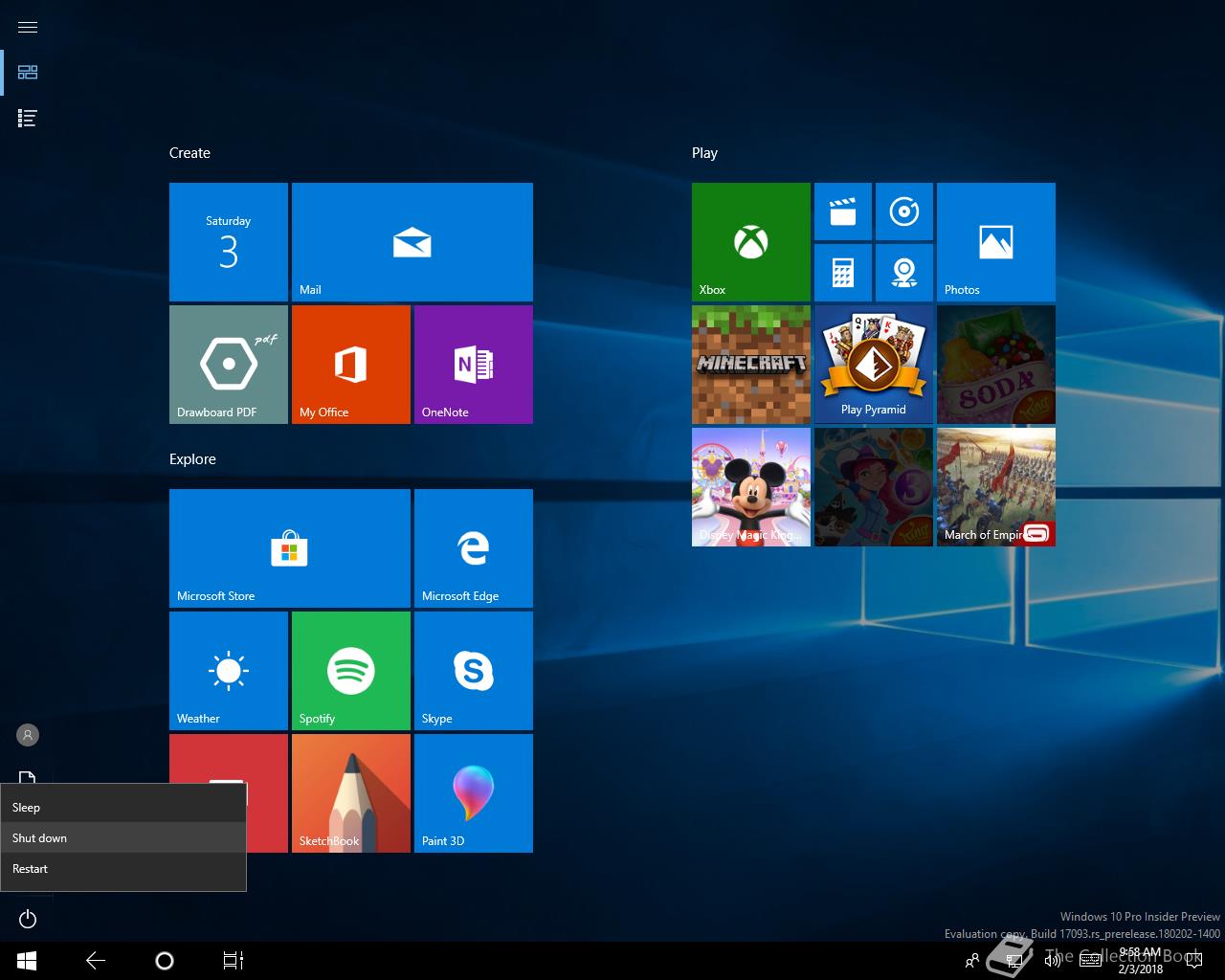The width and height of the screenshot is (1225, 980).
Task: Open the Weather tile
Action: click(229, 671)
